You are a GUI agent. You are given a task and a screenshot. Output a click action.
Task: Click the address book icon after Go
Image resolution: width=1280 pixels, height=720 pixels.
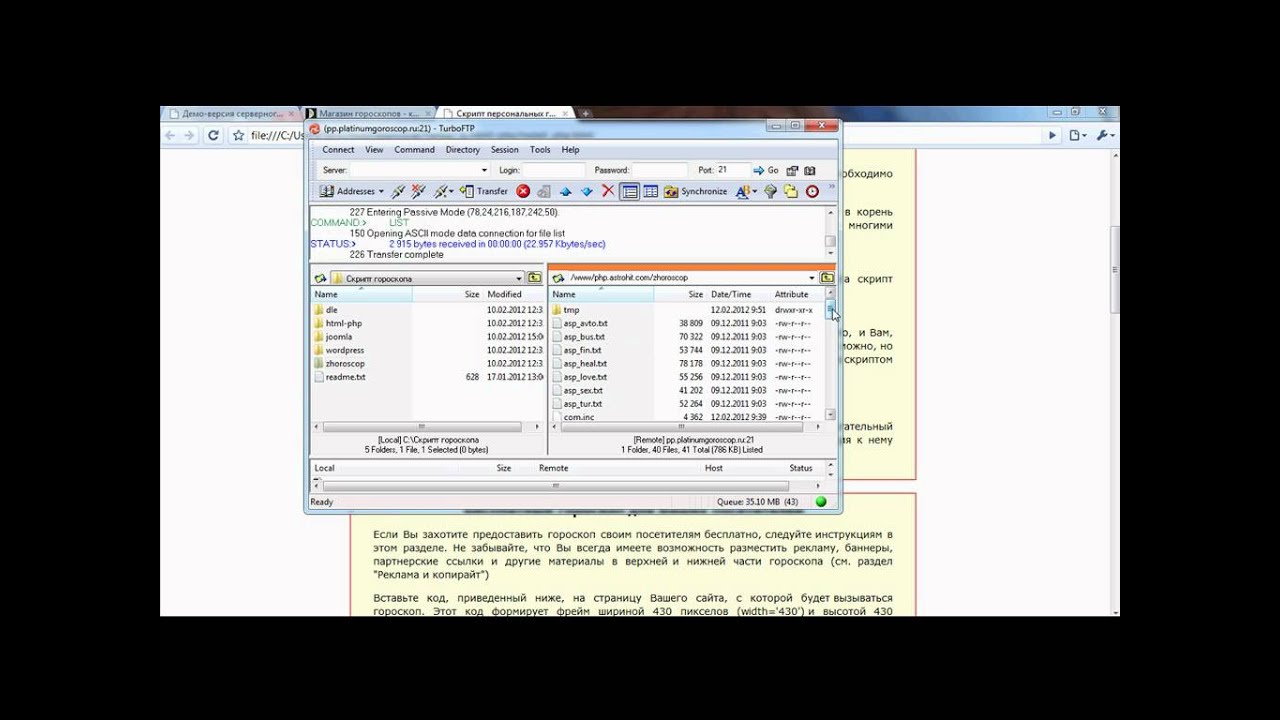[809, 170]
